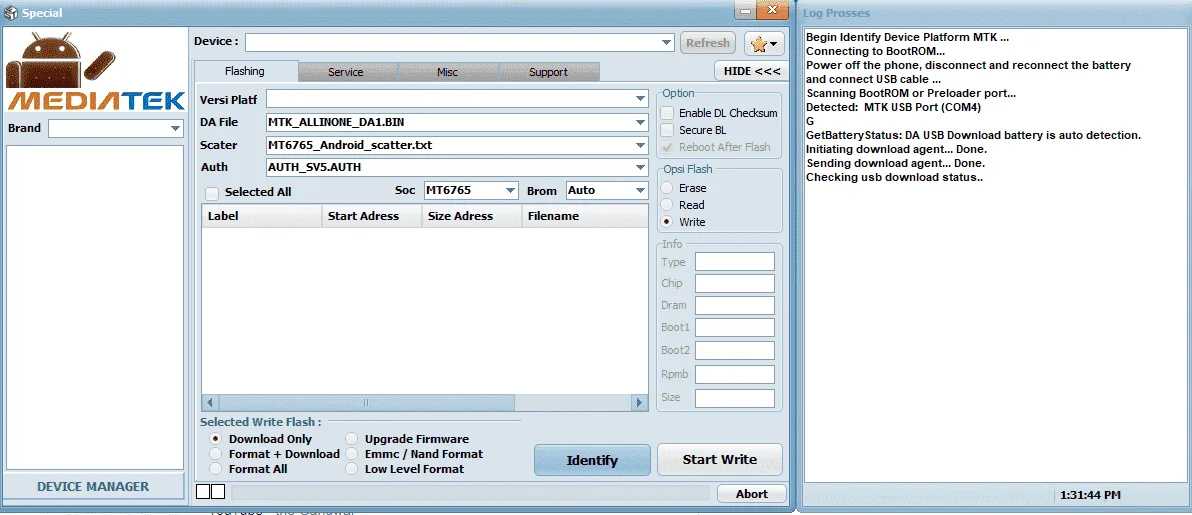Click the Dram info field
The width and height of the screenshot is (1192, 515).
click(x=734, y=306)
